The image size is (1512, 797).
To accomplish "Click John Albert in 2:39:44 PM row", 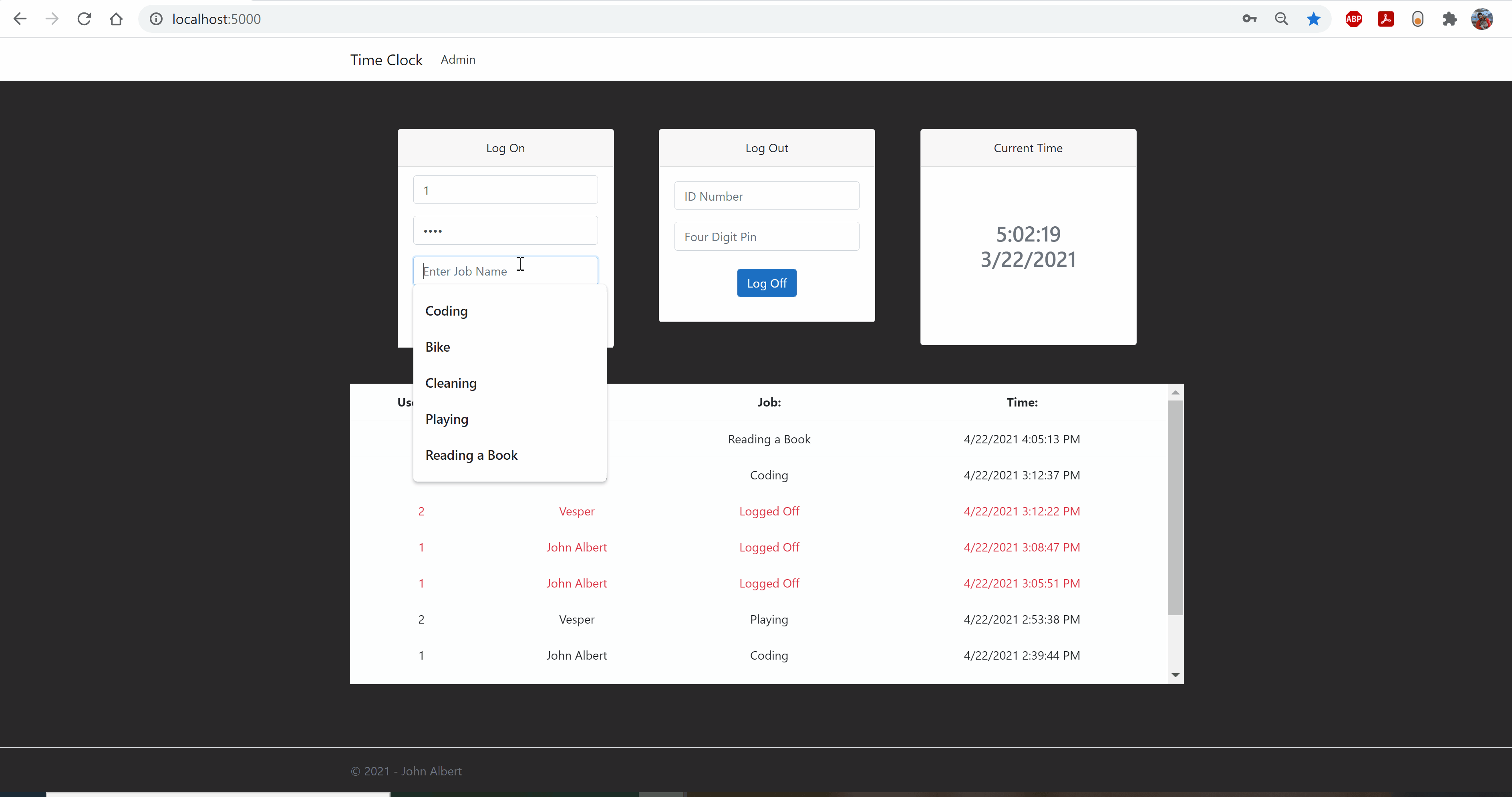I will pyautogui.click(x=576, y=656).
